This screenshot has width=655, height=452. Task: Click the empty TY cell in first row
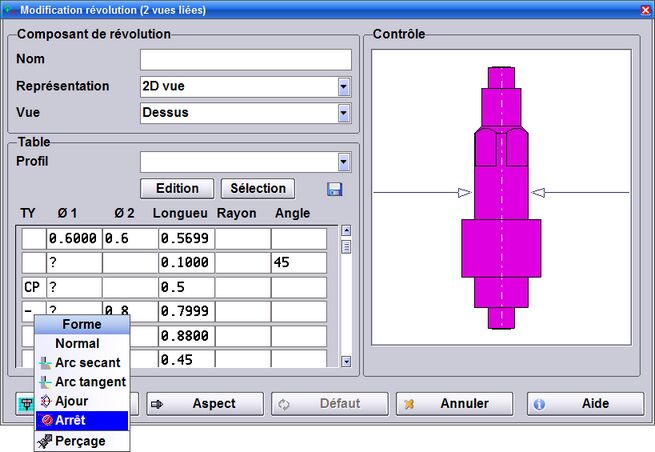click(34, 239)
